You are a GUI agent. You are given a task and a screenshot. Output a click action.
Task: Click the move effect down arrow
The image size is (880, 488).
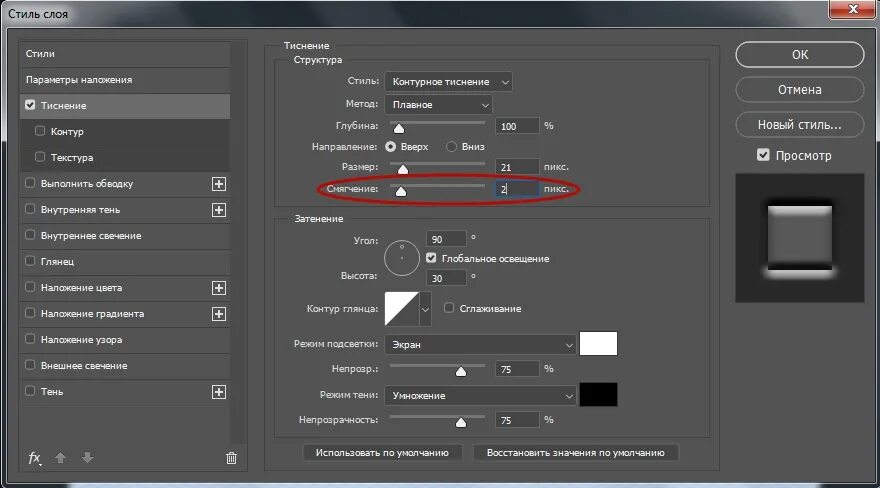pyautogui.click(x=87, y=458)
